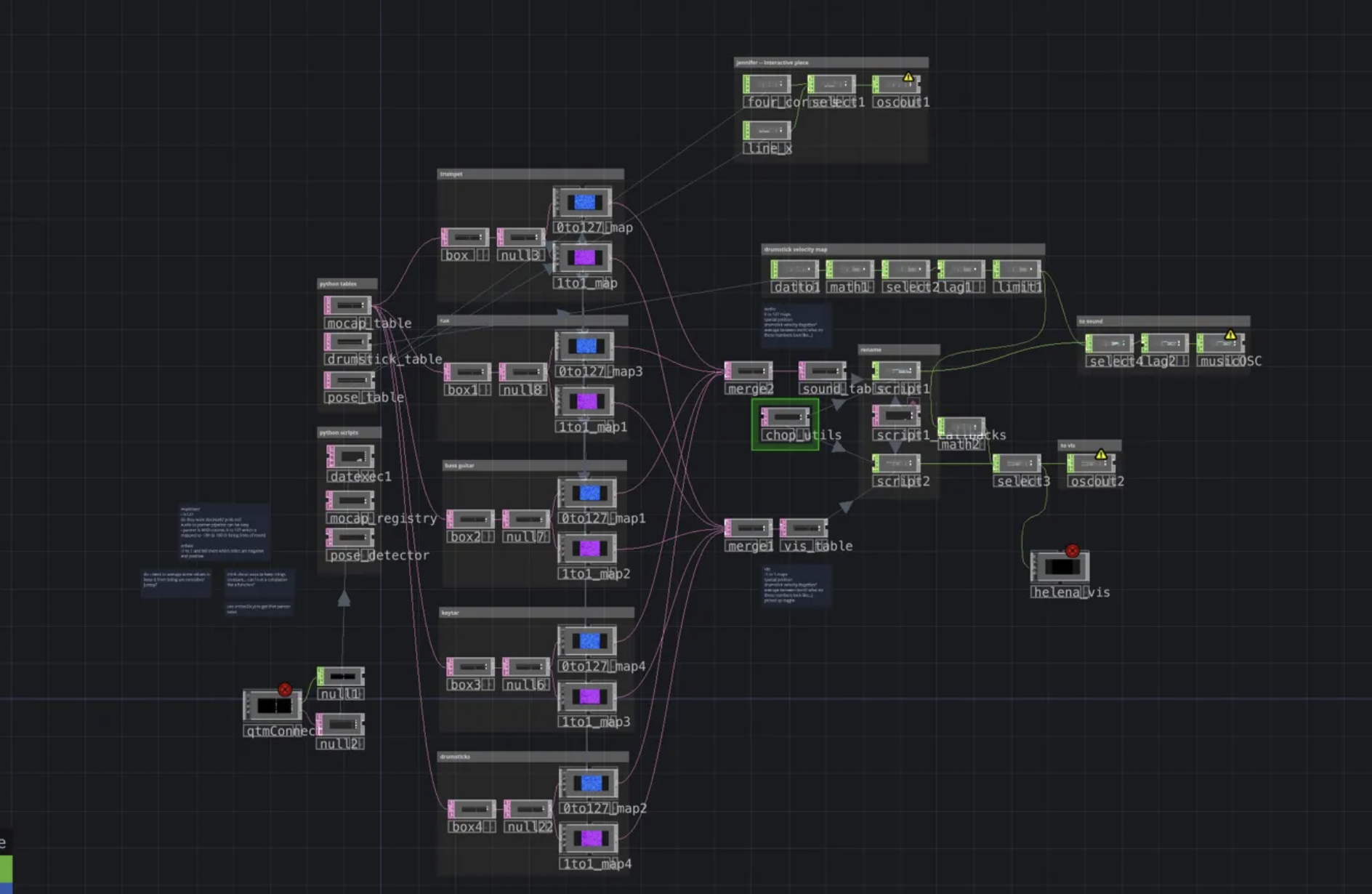
Task: Select the oscout1 node
Action: click(896, 84)
